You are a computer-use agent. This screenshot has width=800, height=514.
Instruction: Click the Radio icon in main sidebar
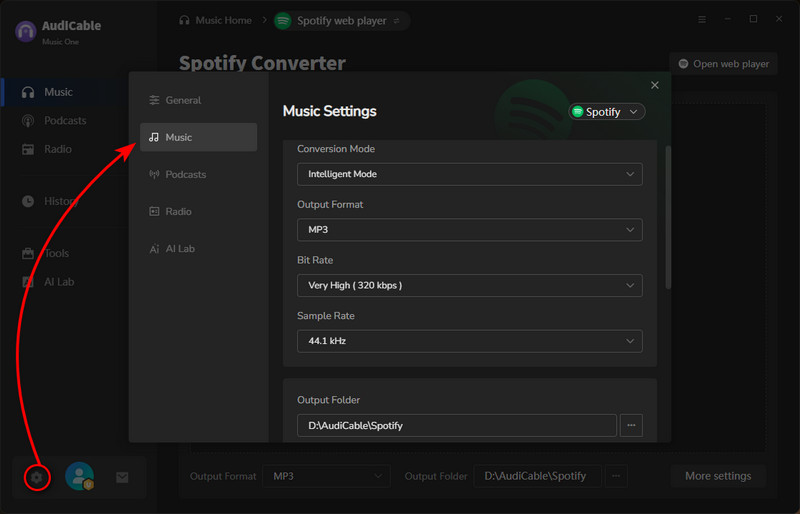coord(28,150)
